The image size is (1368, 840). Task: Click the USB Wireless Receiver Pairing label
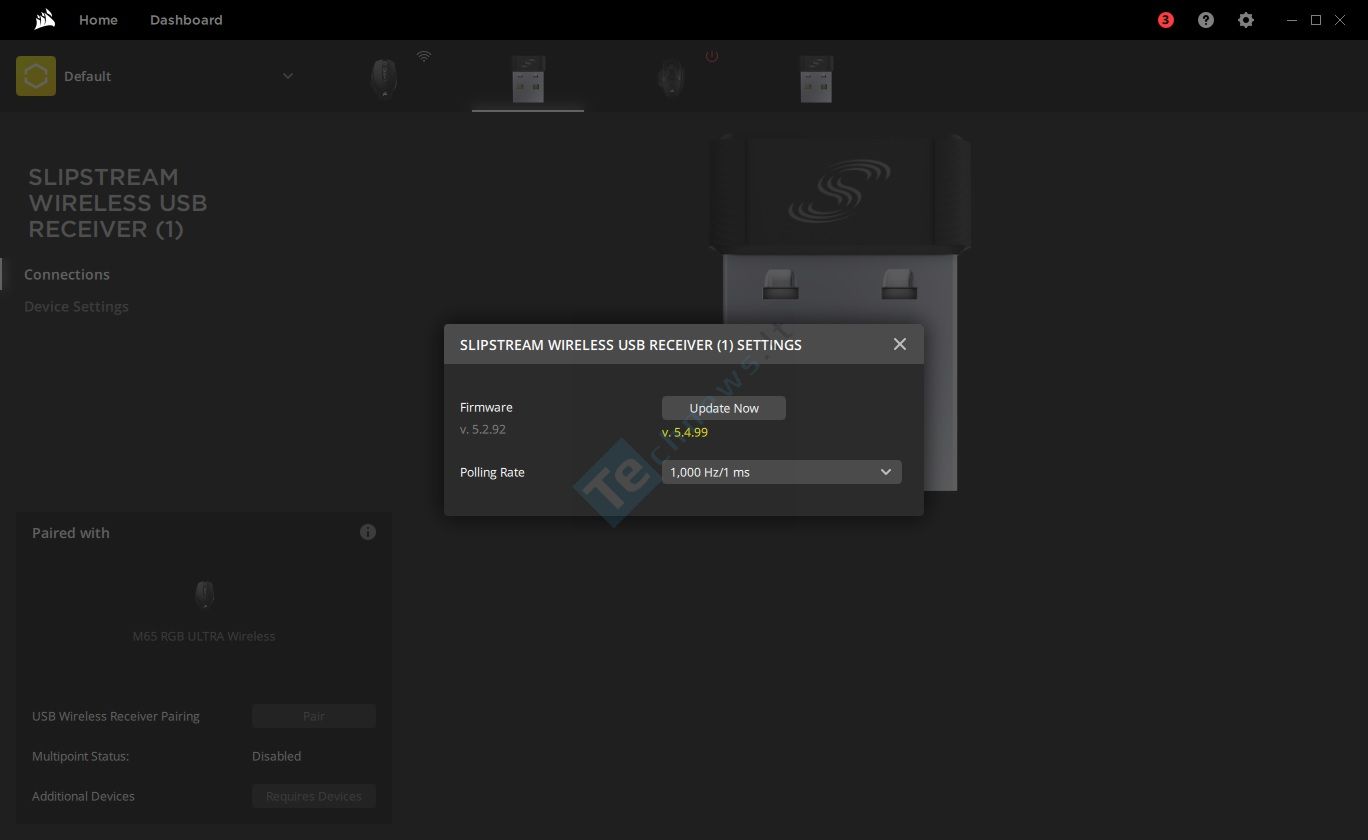tap(116, 716)
